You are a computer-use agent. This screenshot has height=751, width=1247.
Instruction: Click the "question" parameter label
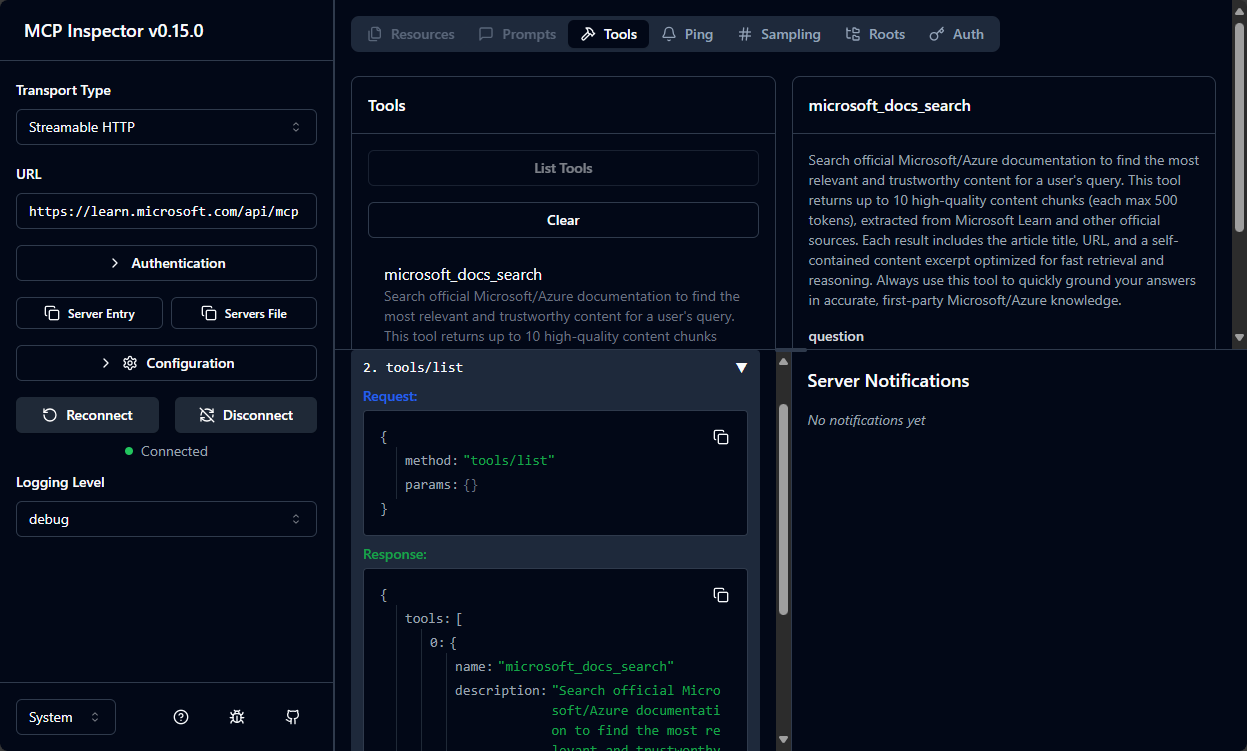click(x=836, y=336)
